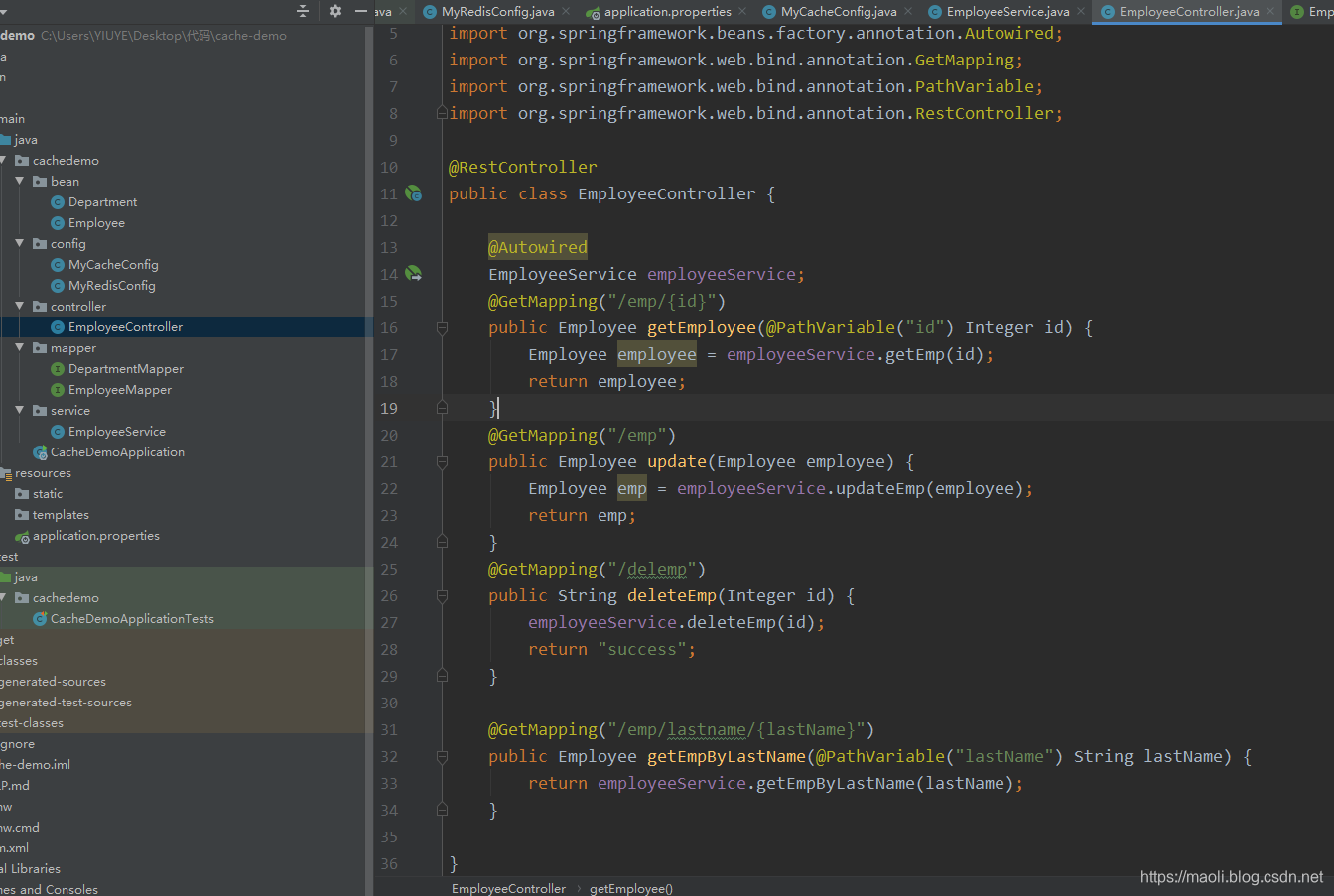Viewport: 1334px width, 896px height.
Task: Switch to EmployeeService.java tab
Action: click(x=1007, y=12)
